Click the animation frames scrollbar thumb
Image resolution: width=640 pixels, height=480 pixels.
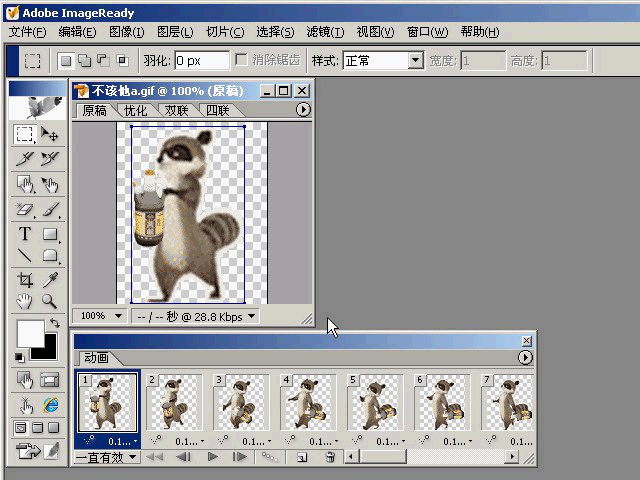coord(383,457)
